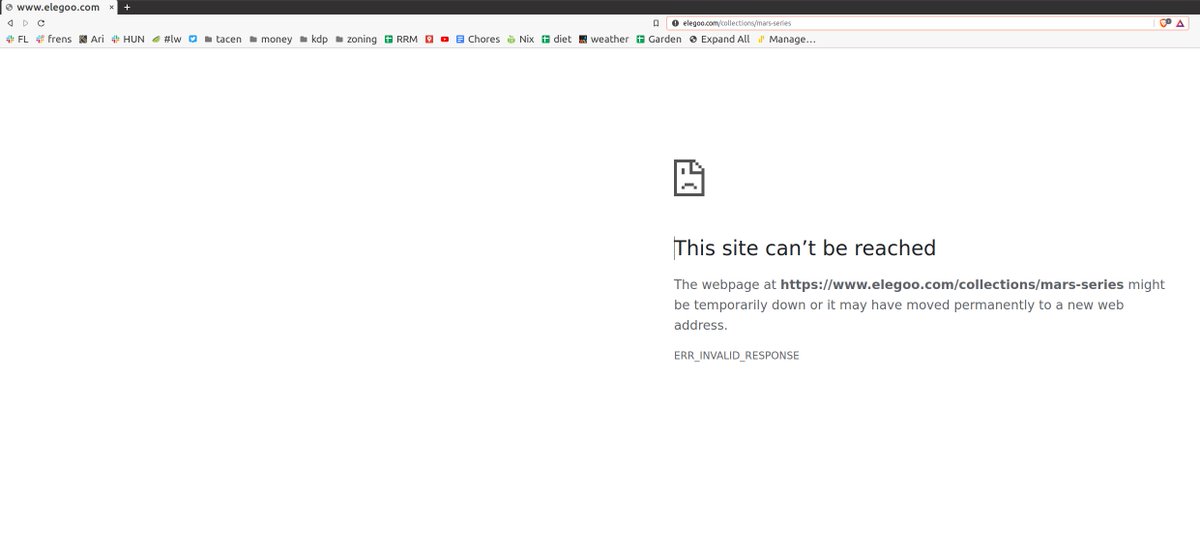
Task: Click the browser back arrow
Action: click(x=10, y=22)
